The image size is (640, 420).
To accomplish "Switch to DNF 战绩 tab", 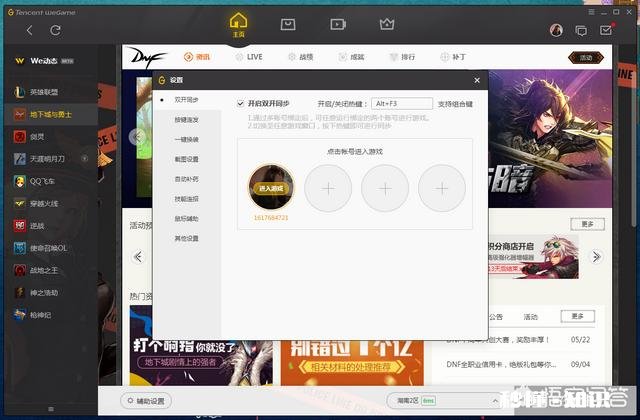I will (301, 57).
